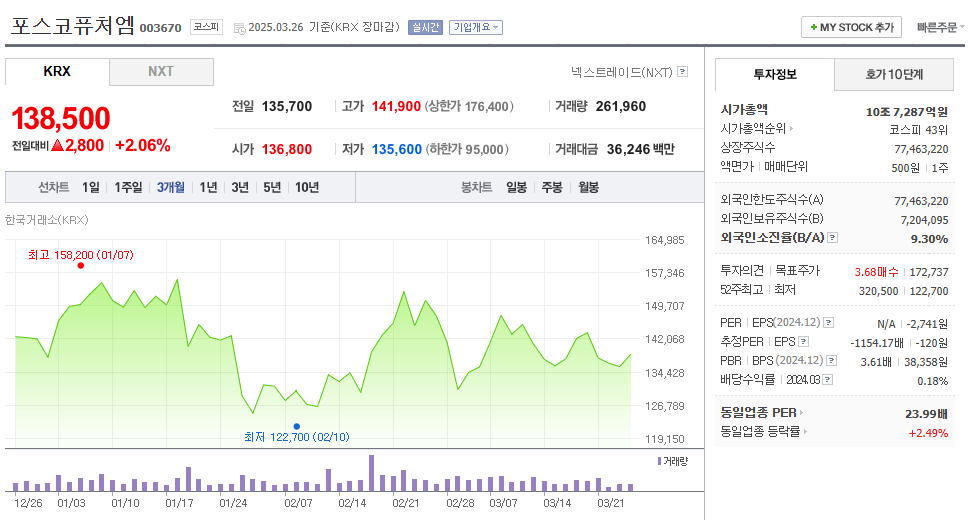973x520 pixels.
Task: Click the 외국인보유주식수 value 7,204,095
Action: [924, 220]
